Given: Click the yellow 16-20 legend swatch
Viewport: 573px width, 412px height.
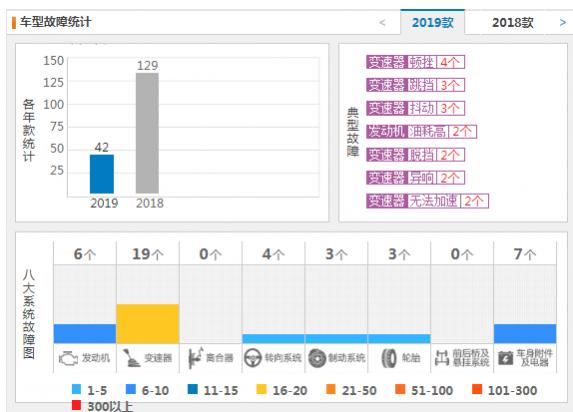Looking at the screenshot, I should pos(261,389).
